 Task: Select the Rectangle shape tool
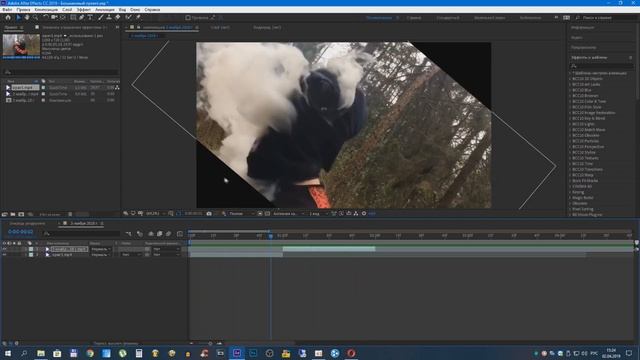73,18
